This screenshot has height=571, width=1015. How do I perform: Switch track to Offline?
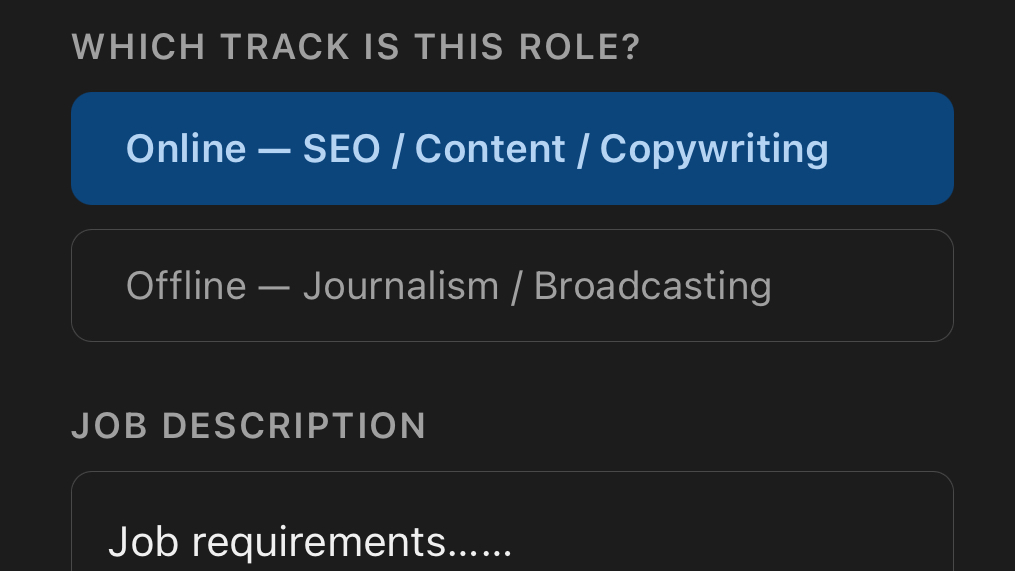point(512,286)
